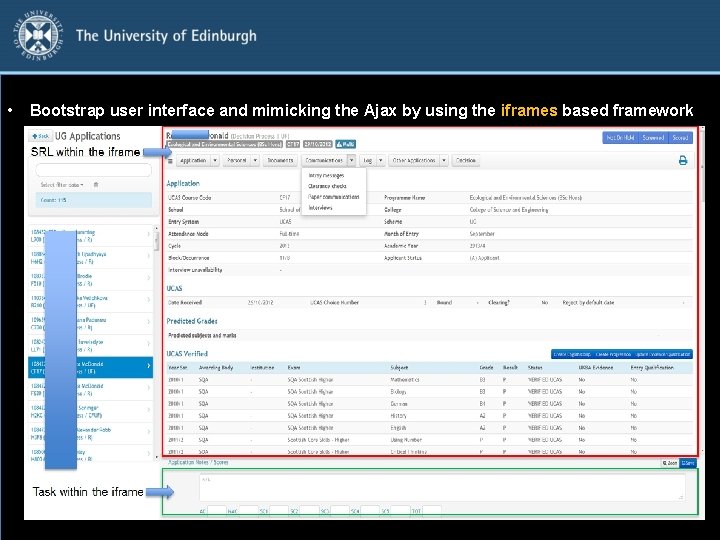
Task: Click the first UCAS Verified action button
Action: [x=572, y=354]
